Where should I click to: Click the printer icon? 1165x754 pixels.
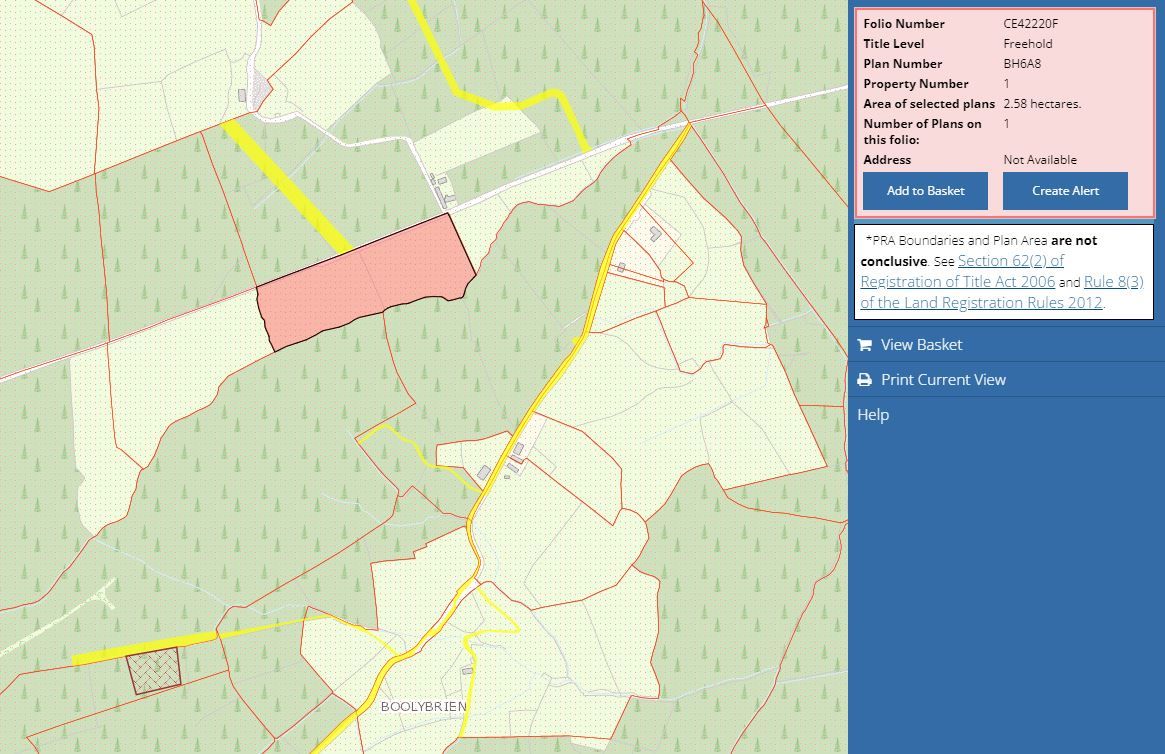click(x=864, y=380)
